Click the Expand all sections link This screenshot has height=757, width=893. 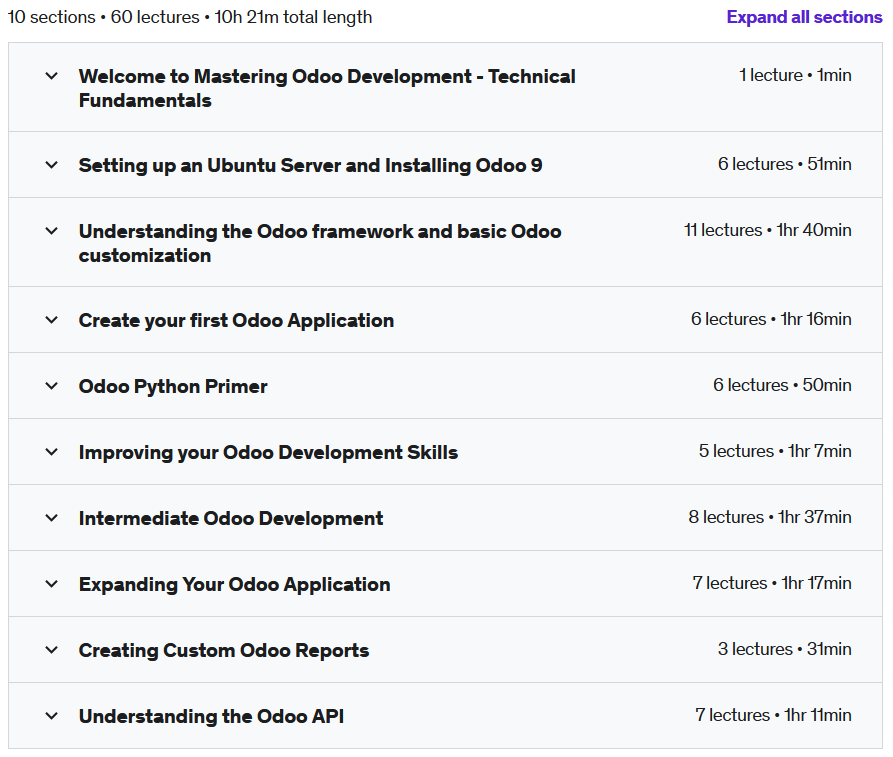coord(804,17)
